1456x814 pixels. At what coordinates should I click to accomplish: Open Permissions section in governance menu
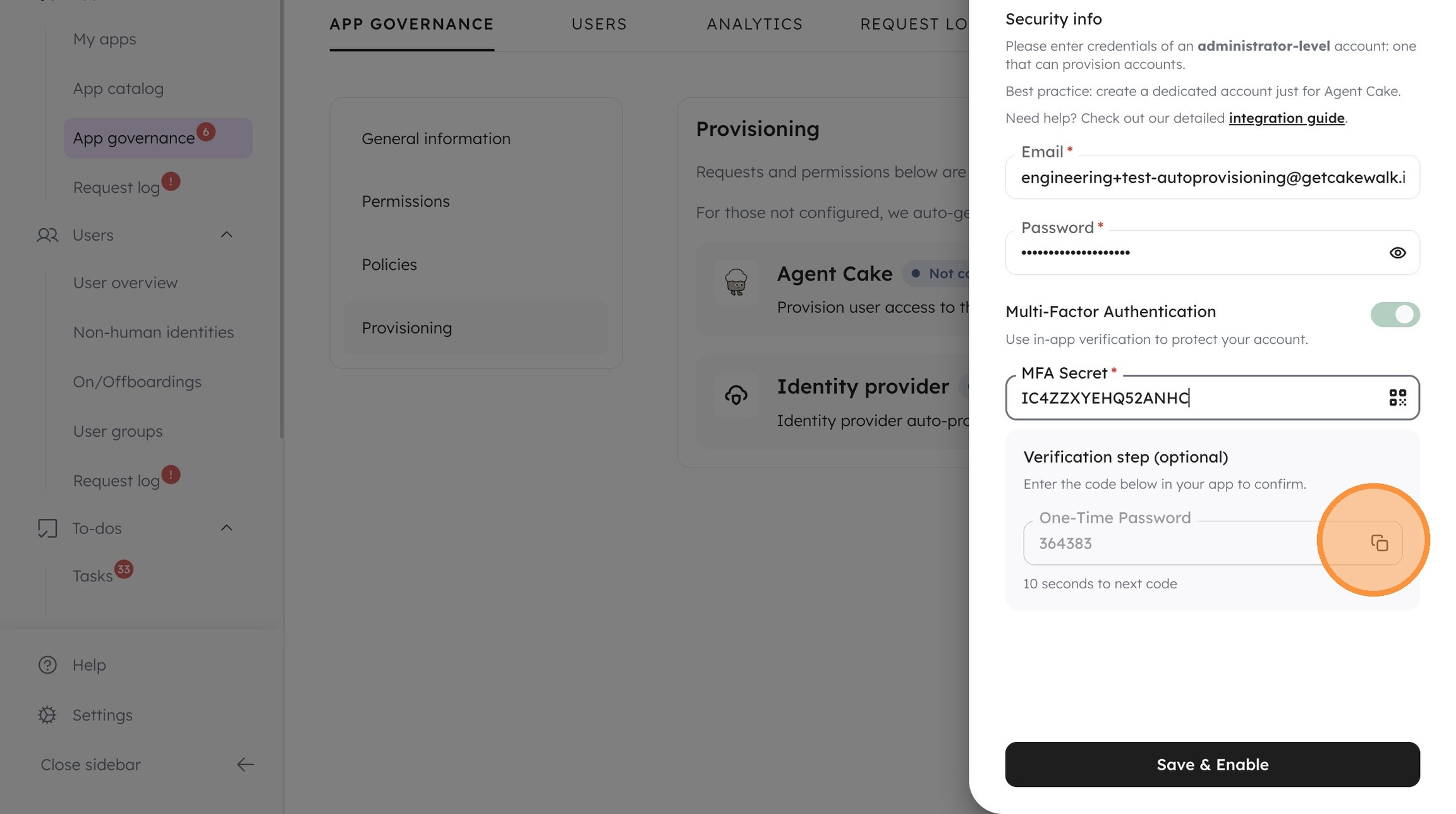[406, 202]
